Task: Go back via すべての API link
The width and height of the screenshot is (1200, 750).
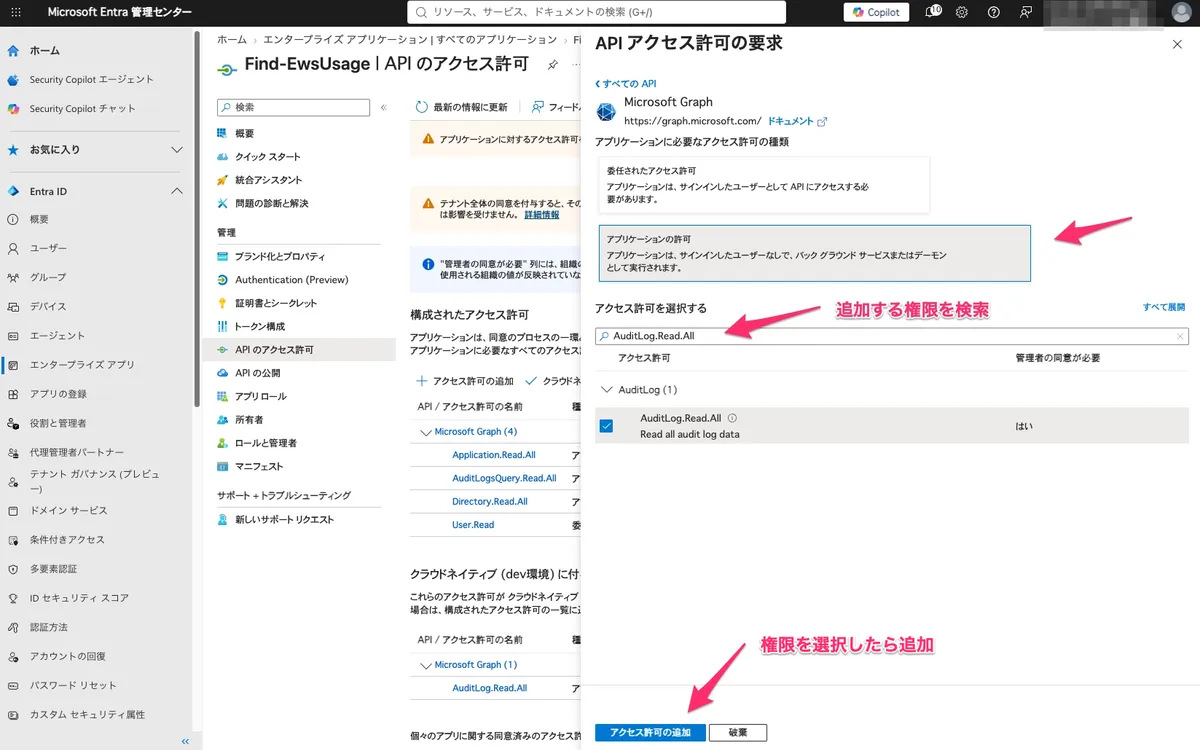Action: tap(626, 84)
